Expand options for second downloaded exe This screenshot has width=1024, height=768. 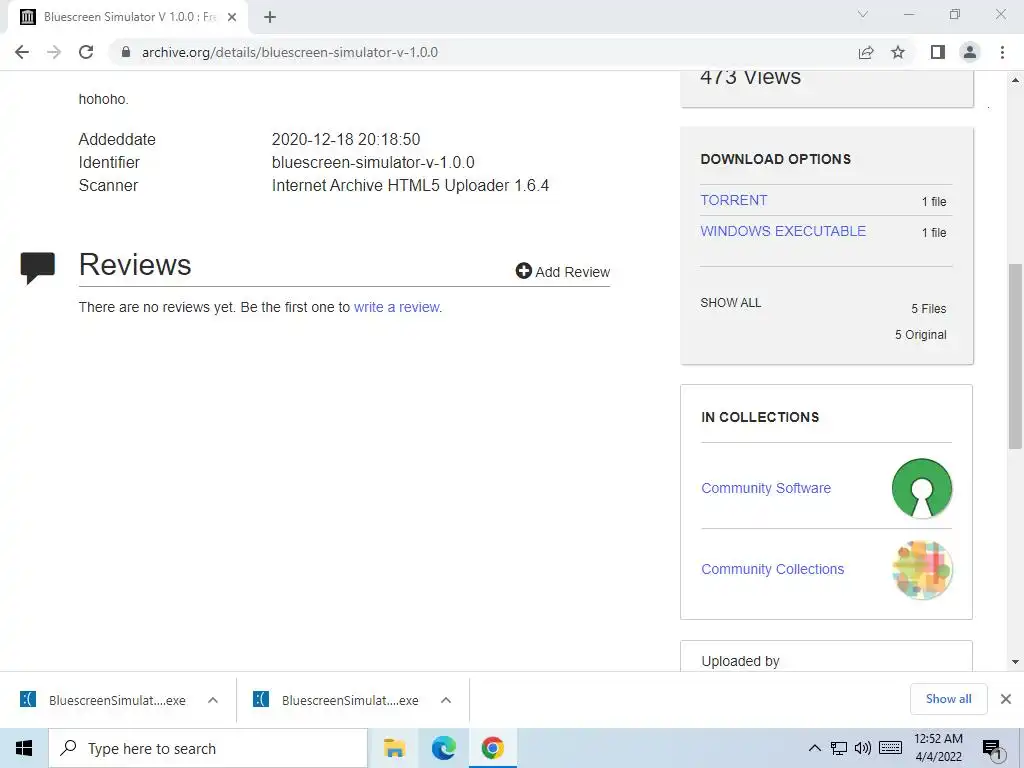(x=446, y=700)
